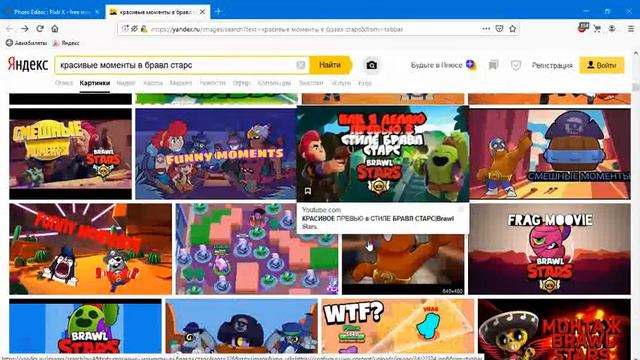
Task: Open the Yandex collections bookmark icon
Action: coord(493,65)
